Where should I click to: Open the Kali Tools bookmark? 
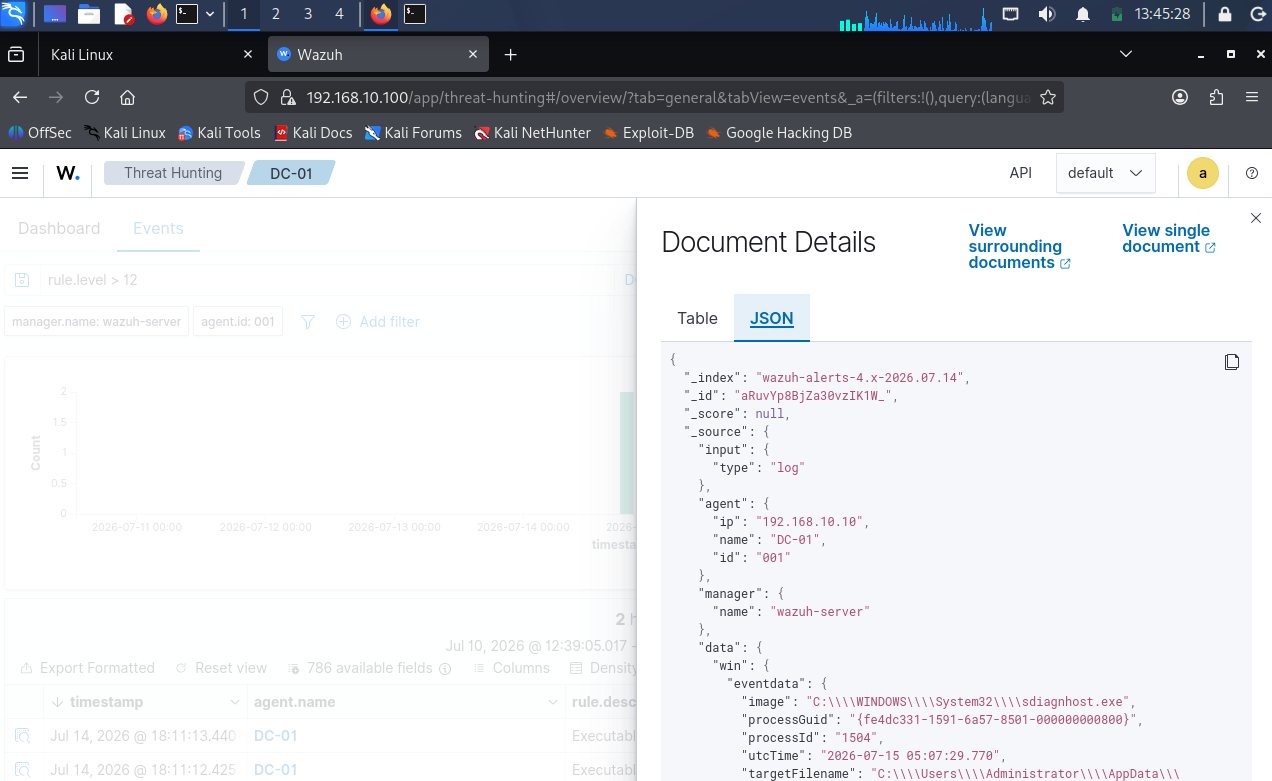tap(219, 132)
